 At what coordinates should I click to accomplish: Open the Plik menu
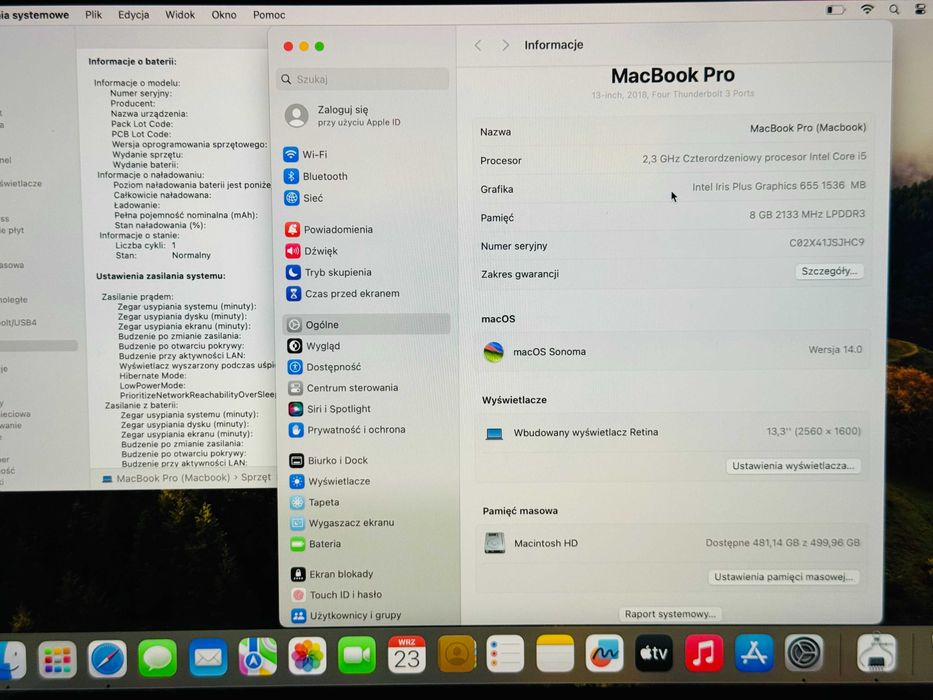(x=93, y=15)
